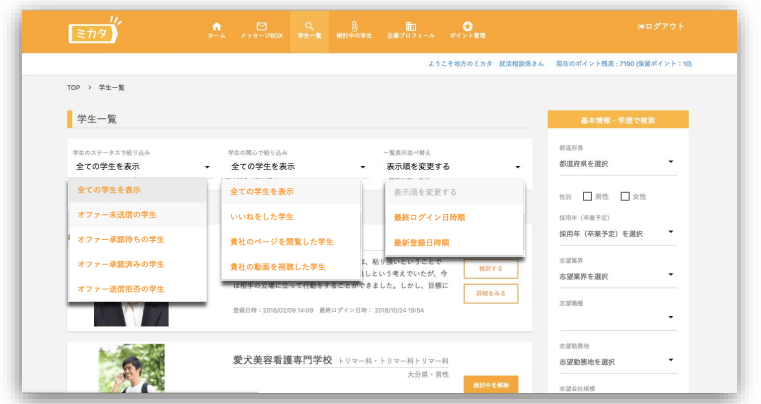Screen dimensions: 761x404
Task: Click TOP breadcrumb link
Action: pos(73,88)
